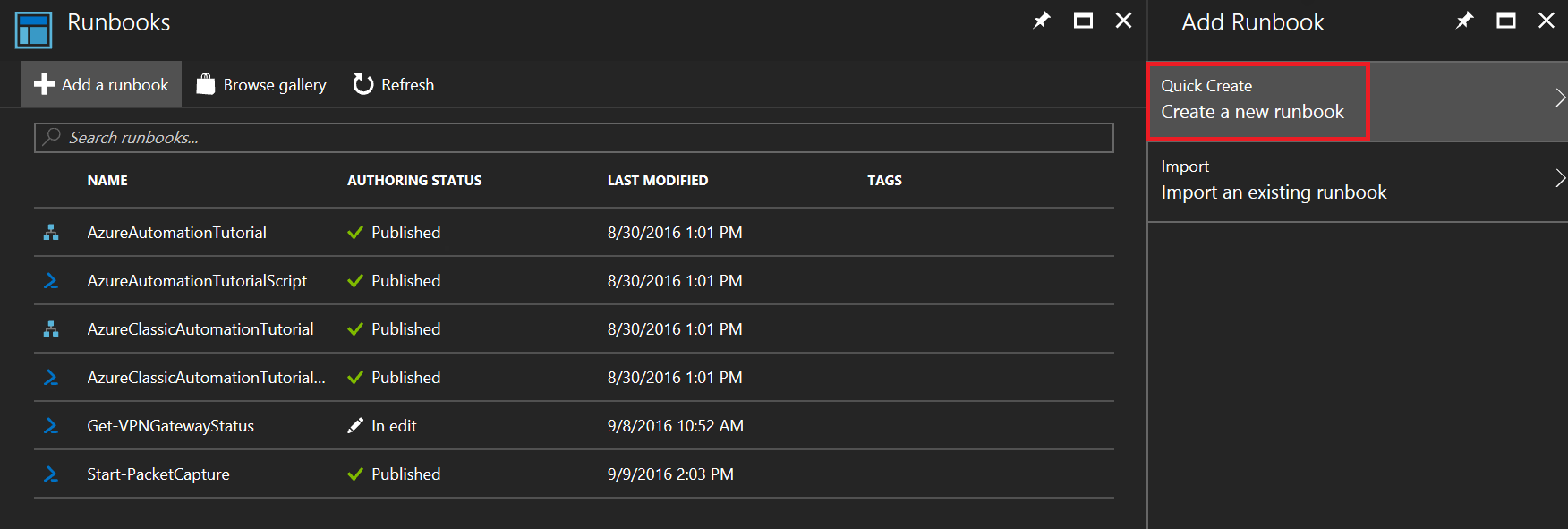This screenshot has width=1568, height=529.
Task: Maximize the Runbooks blade
Action: coord(1083,21)
